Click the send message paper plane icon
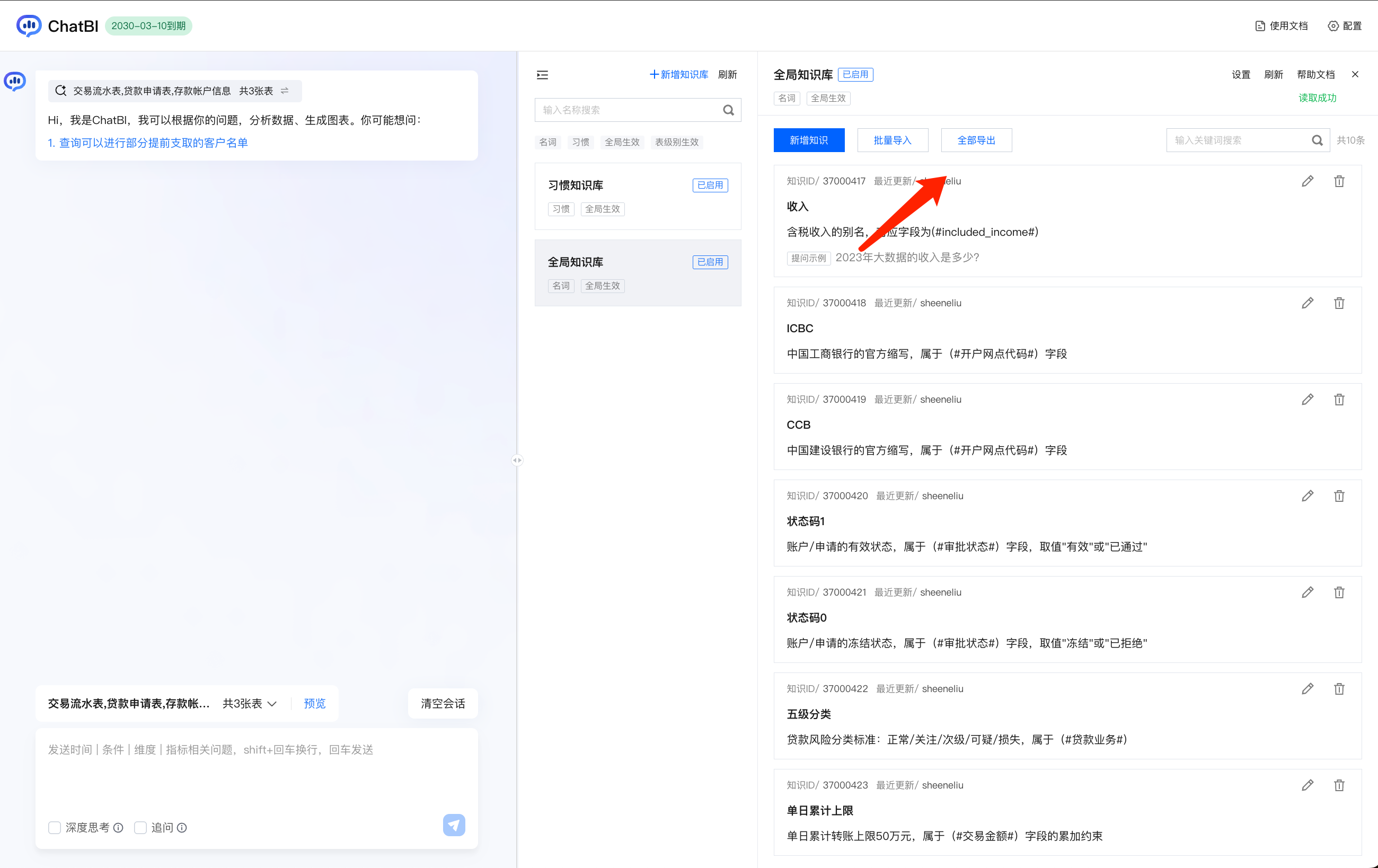 coord(453,825)
